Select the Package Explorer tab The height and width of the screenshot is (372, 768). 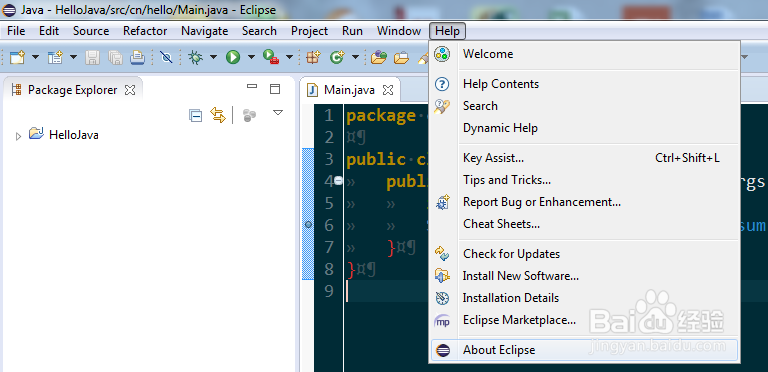point(72,90)
